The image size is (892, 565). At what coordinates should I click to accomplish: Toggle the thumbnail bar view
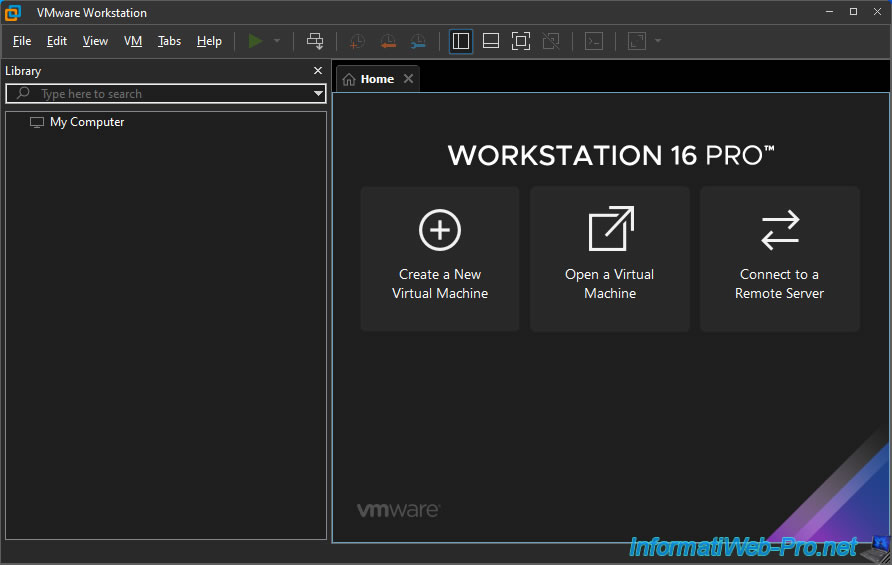(490, 41)
